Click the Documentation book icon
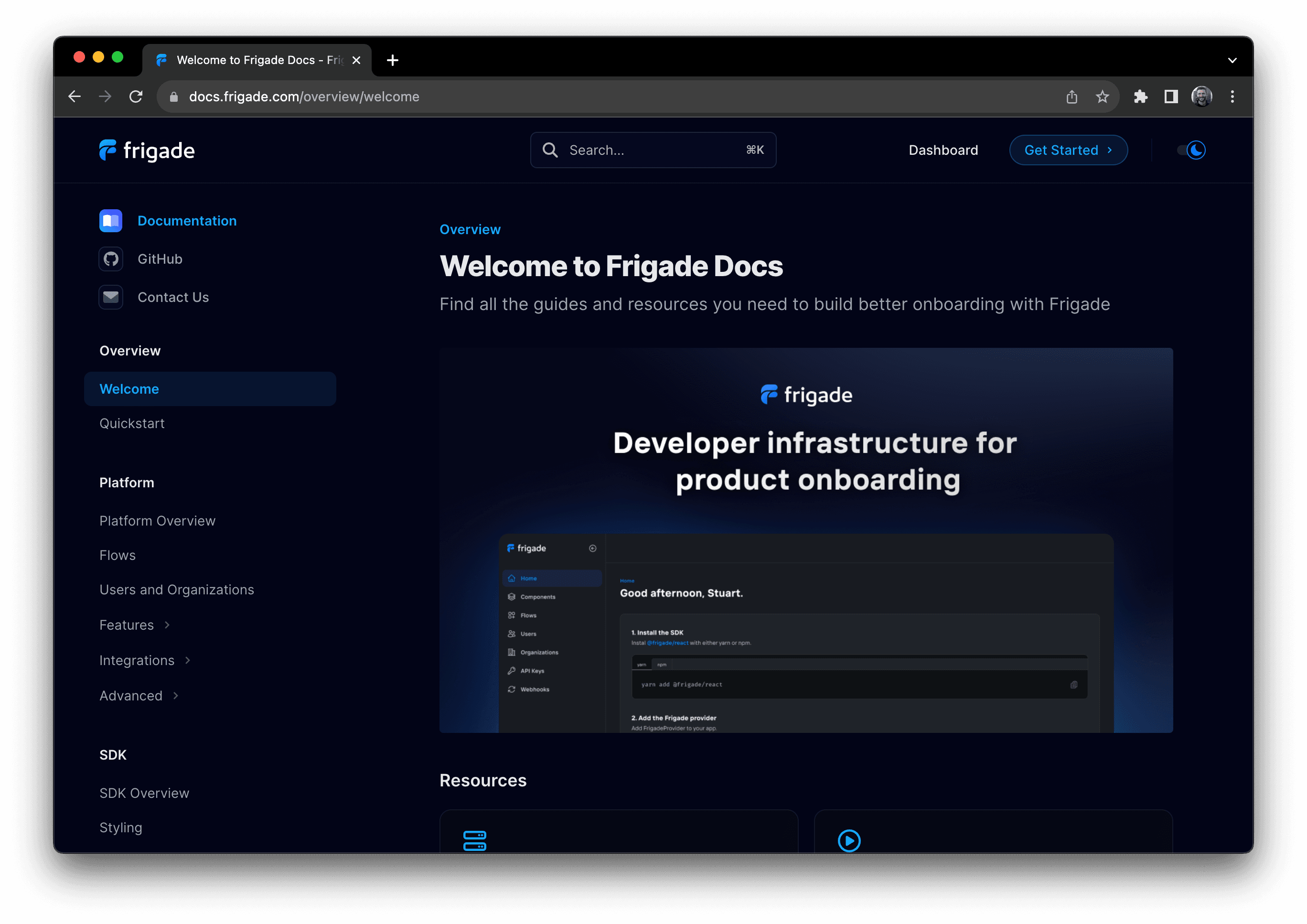 110,221
